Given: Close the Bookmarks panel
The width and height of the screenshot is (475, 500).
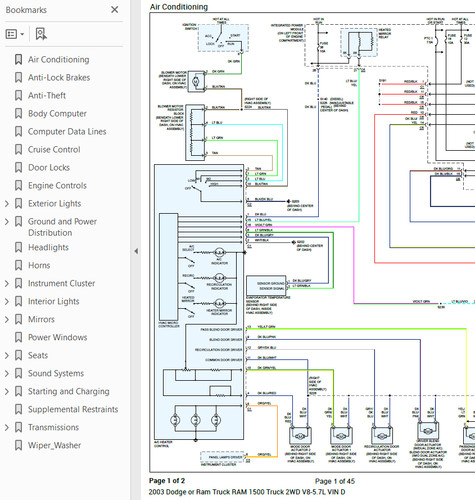Looking at the screenshot, I should [x=114, y=10].
